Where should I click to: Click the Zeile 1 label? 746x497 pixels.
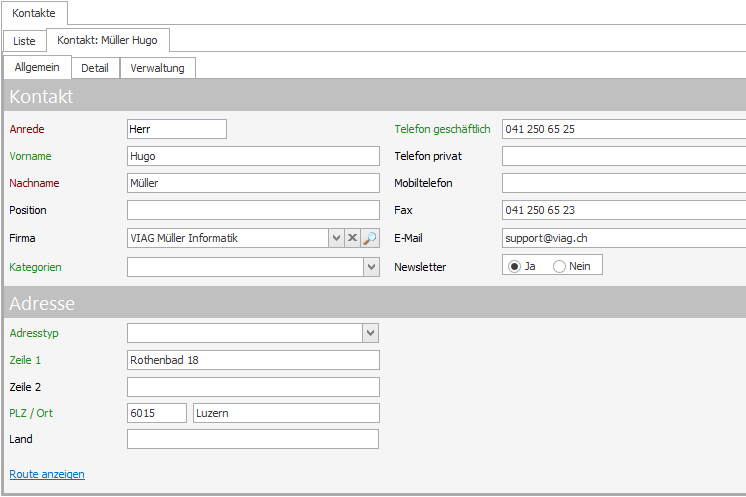pyautogui.click(x=25, y=360)
